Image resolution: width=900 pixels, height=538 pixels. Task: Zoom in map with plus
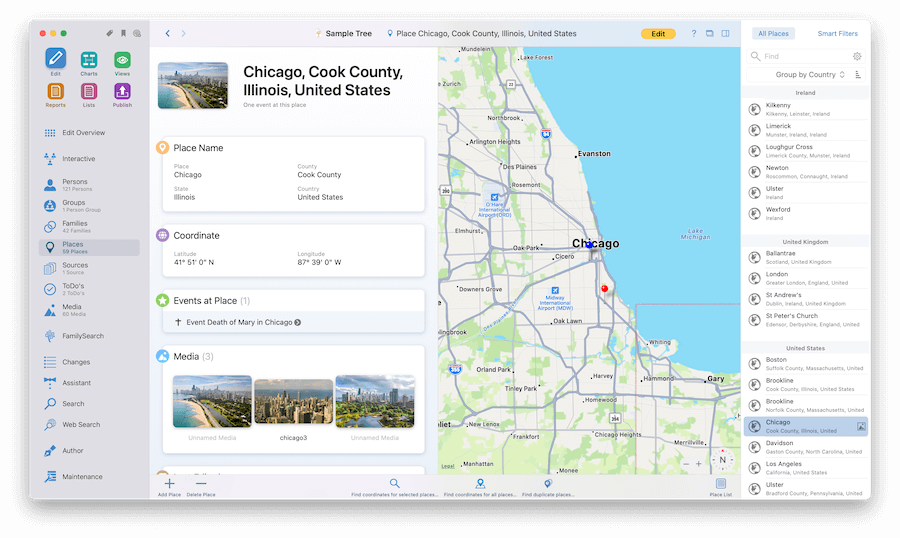699,464
